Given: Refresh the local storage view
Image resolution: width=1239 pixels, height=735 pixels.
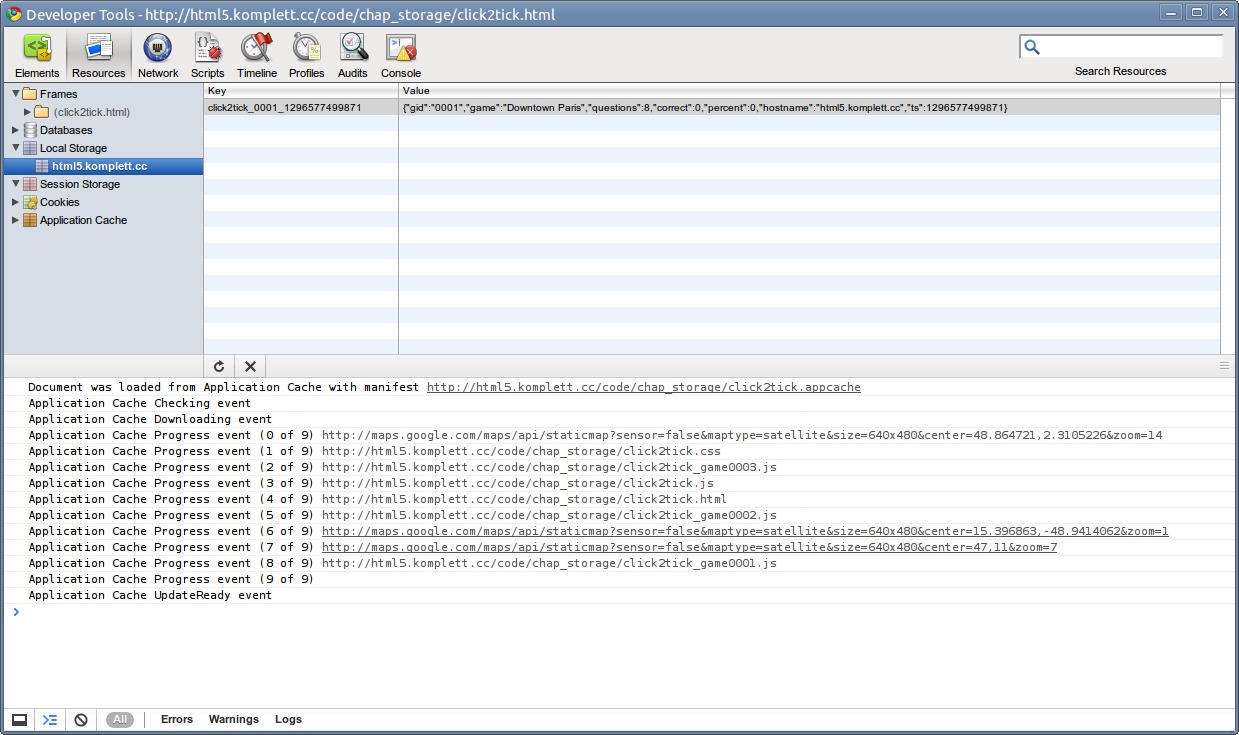Looking at the screenshot, I should pyautogui.click(x=219, y=366).
